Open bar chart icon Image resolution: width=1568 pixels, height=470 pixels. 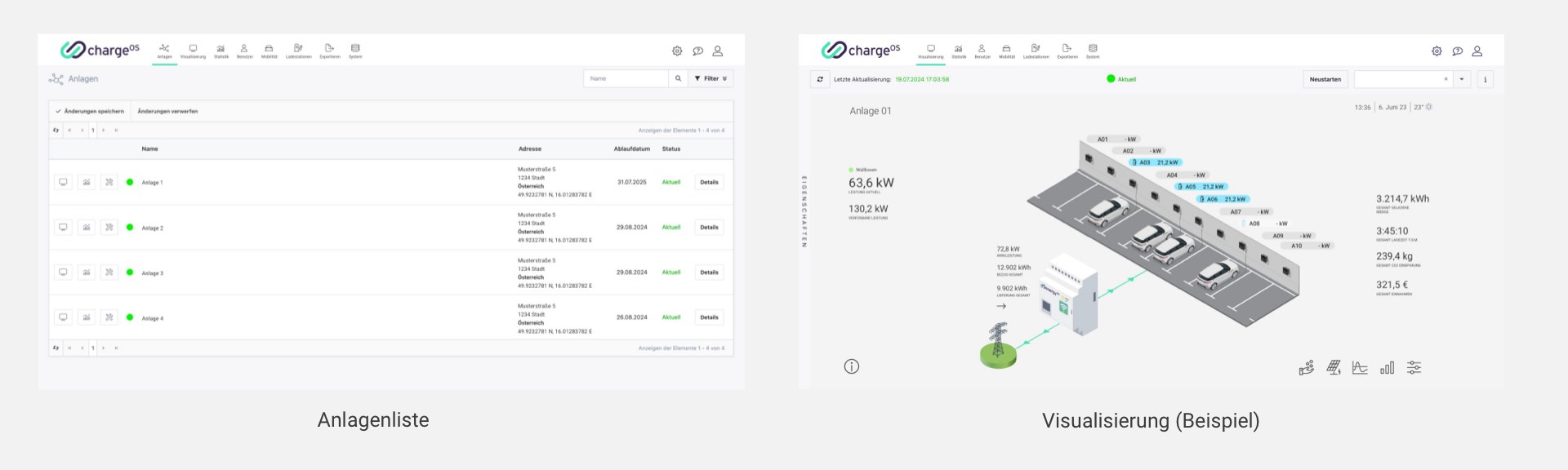click(1387, 368)
